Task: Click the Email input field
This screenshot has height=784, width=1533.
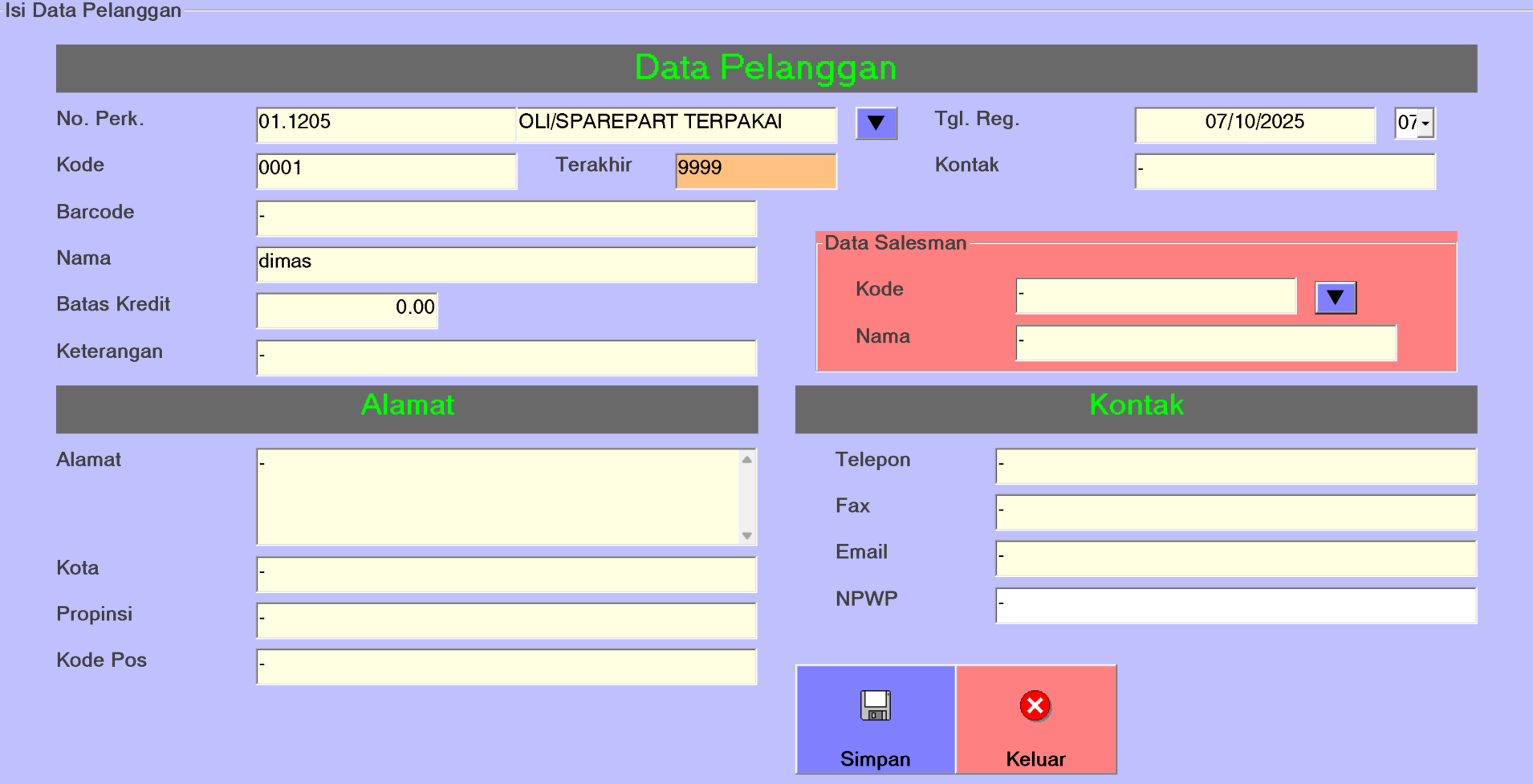Action: click(x=1234, y=558)
